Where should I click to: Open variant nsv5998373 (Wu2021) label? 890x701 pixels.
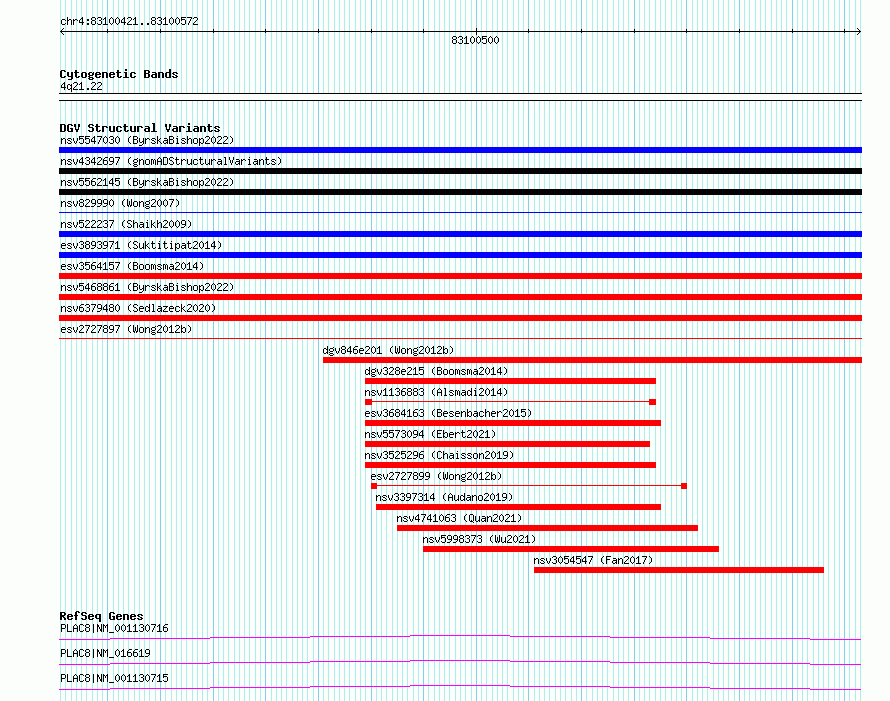tap(479, 539)
